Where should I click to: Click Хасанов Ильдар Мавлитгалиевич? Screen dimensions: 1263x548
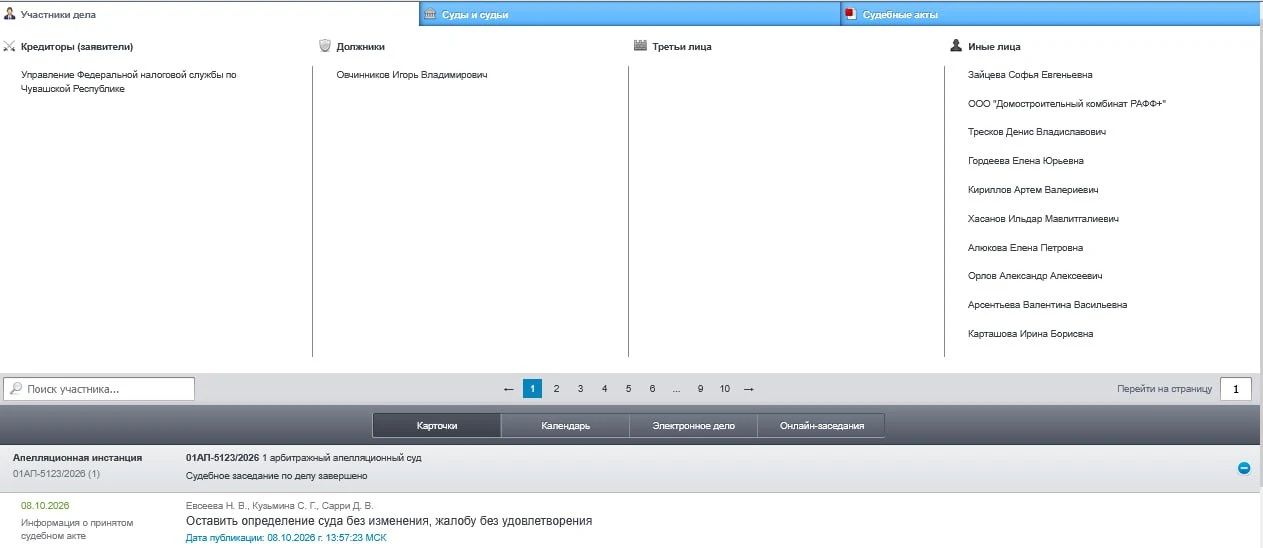tap(1043, 218)
